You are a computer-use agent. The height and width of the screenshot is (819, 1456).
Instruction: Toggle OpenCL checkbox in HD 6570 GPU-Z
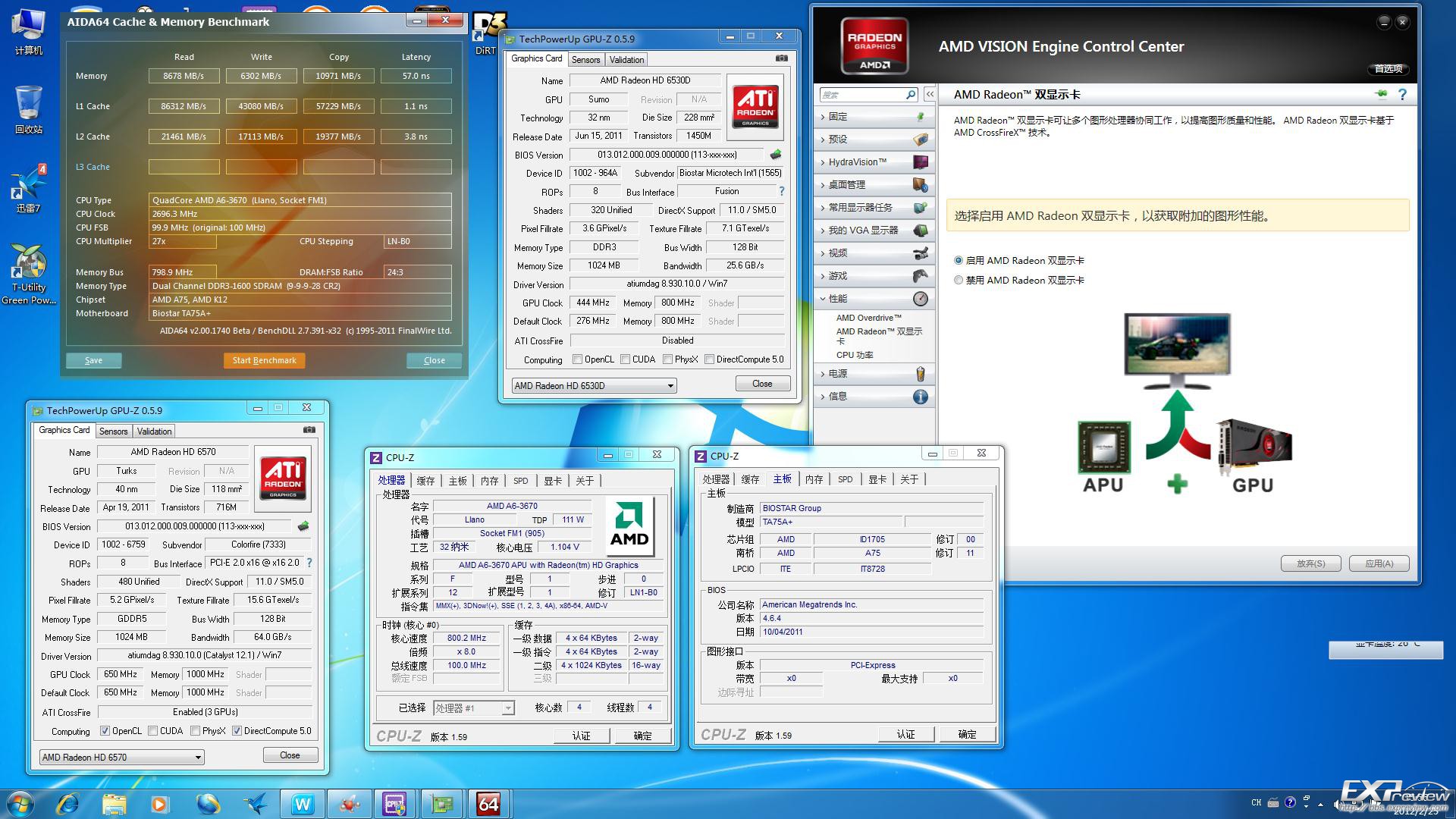105,731
